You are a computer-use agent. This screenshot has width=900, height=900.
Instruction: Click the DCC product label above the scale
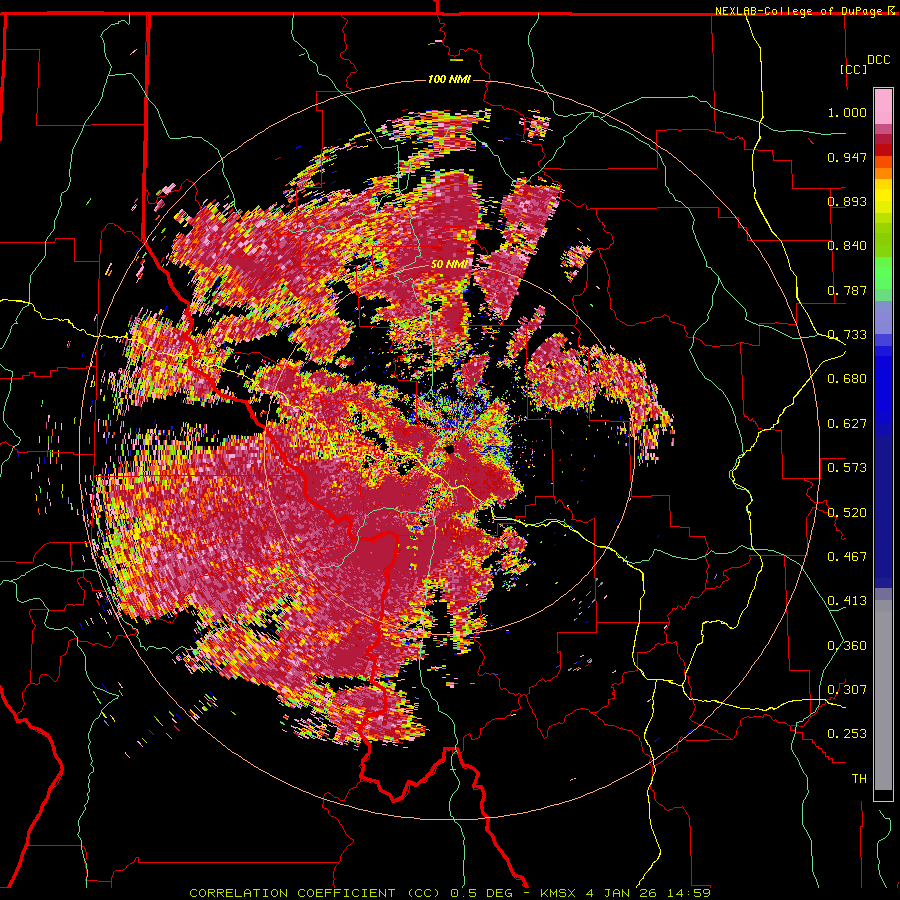878,59
